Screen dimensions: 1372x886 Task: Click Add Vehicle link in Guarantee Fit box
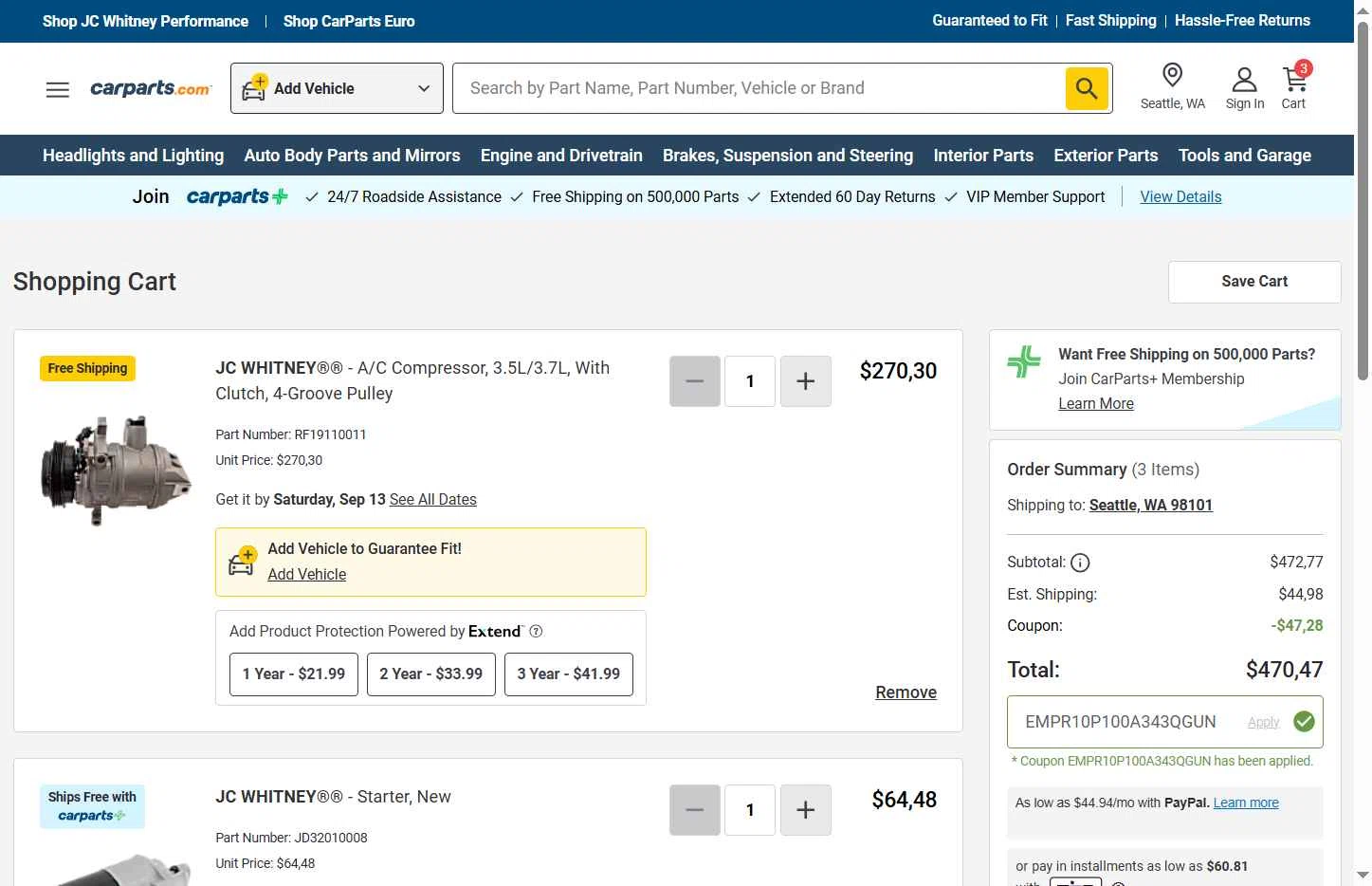tap(306, 574)
